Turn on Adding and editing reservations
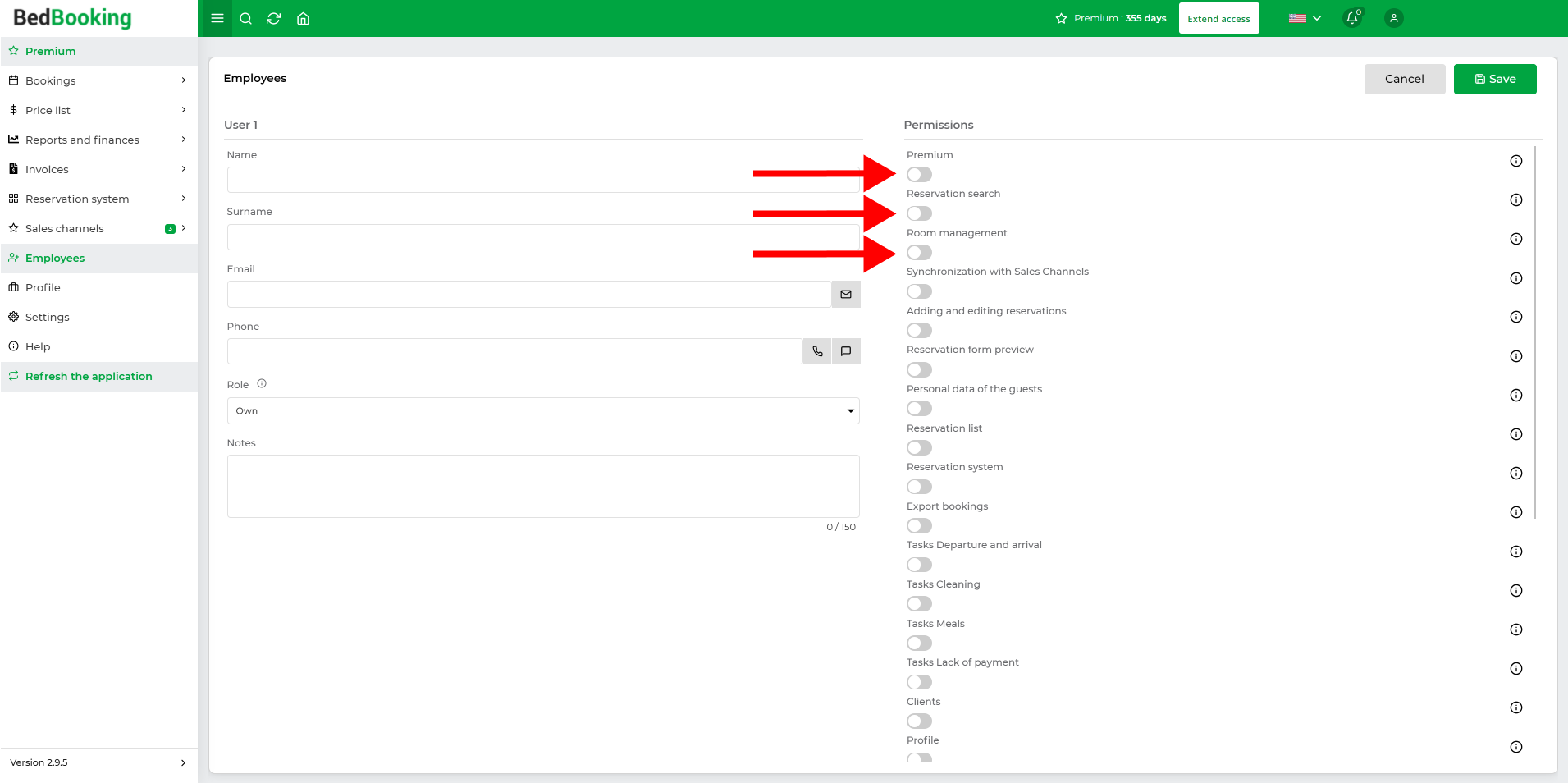 tap(919, 330)
